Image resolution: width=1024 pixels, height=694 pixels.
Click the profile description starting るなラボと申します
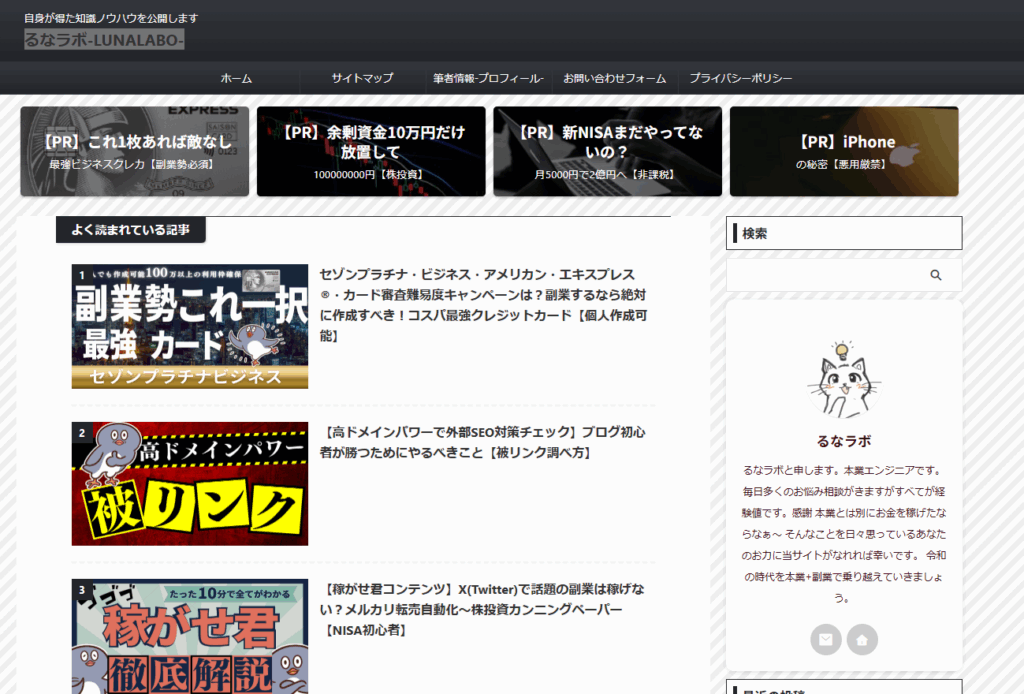point(844,534)
